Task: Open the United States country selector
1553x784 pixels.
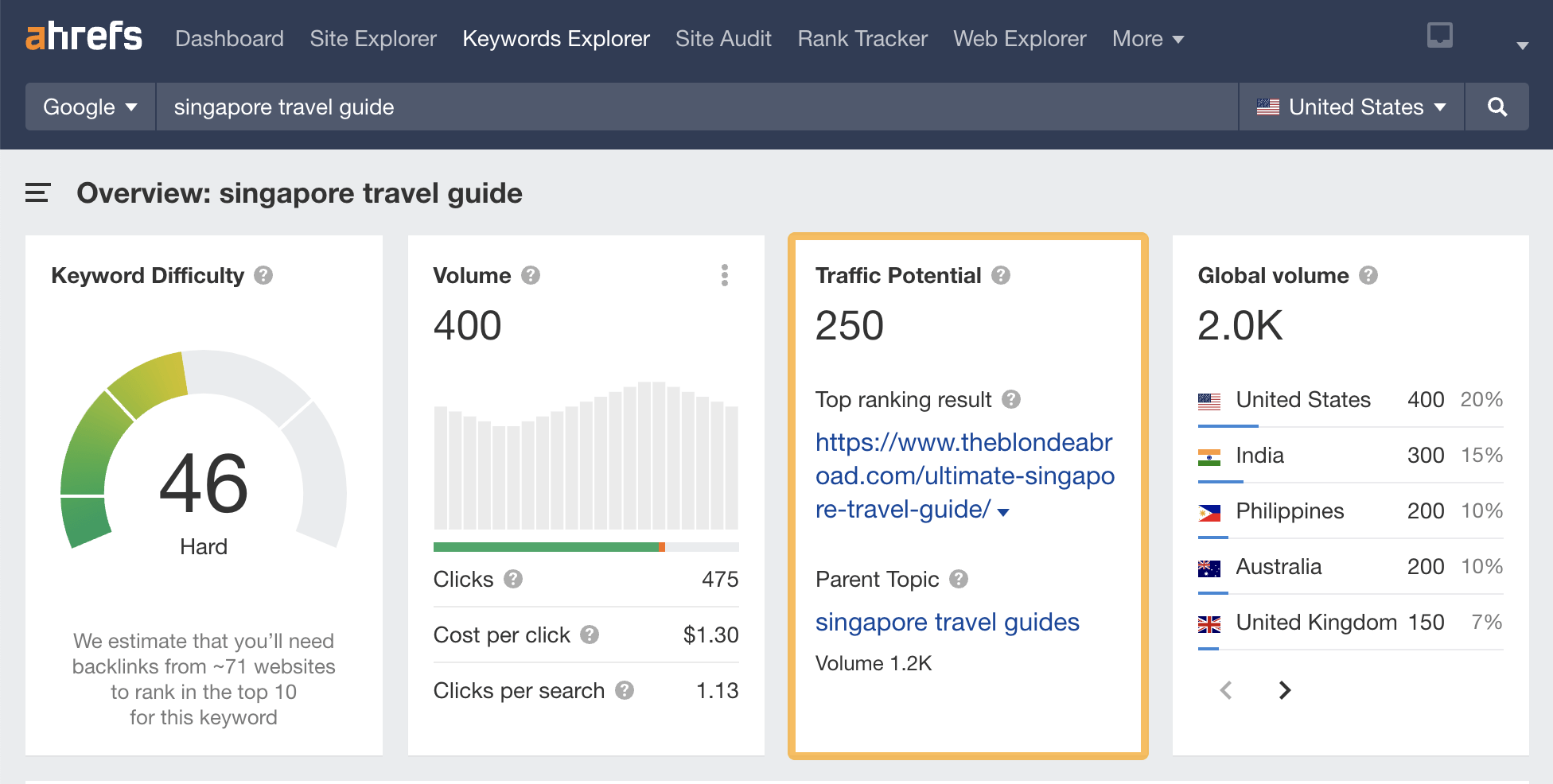Action: (1350, 107)
